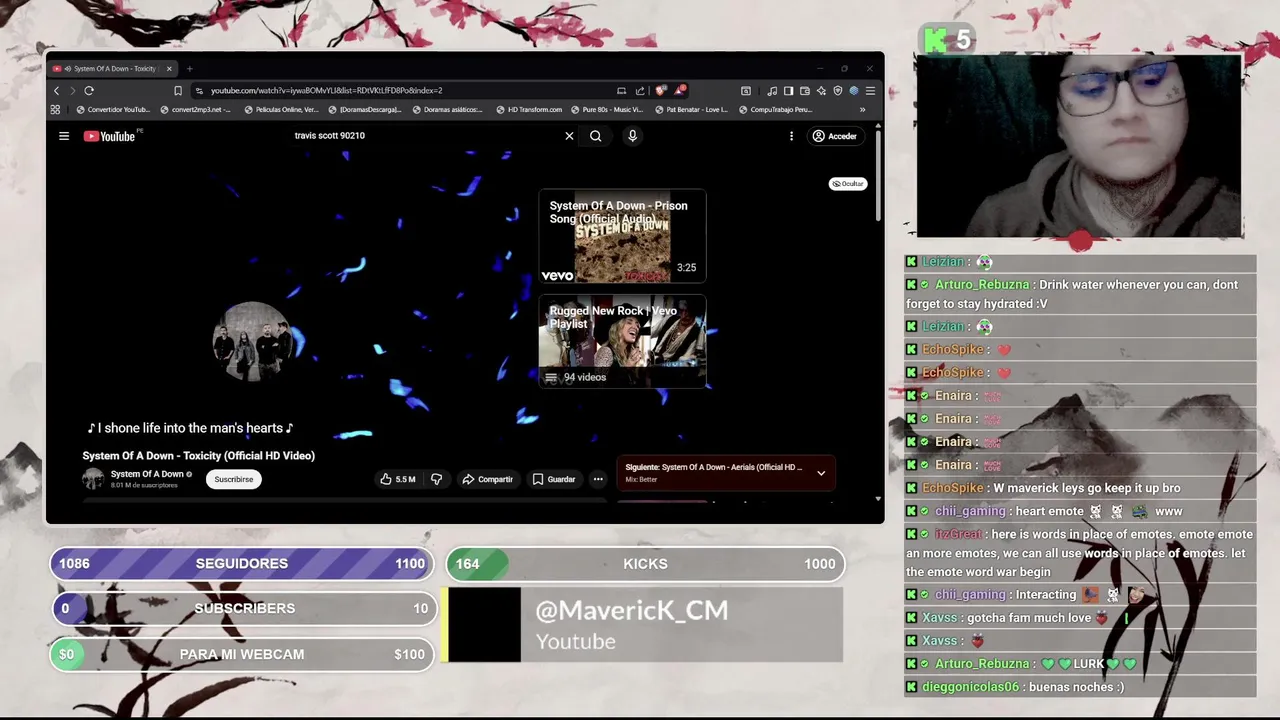Click the YouTube search magnifier button
Screen dimensions: 1280x720
coord(596,136)
